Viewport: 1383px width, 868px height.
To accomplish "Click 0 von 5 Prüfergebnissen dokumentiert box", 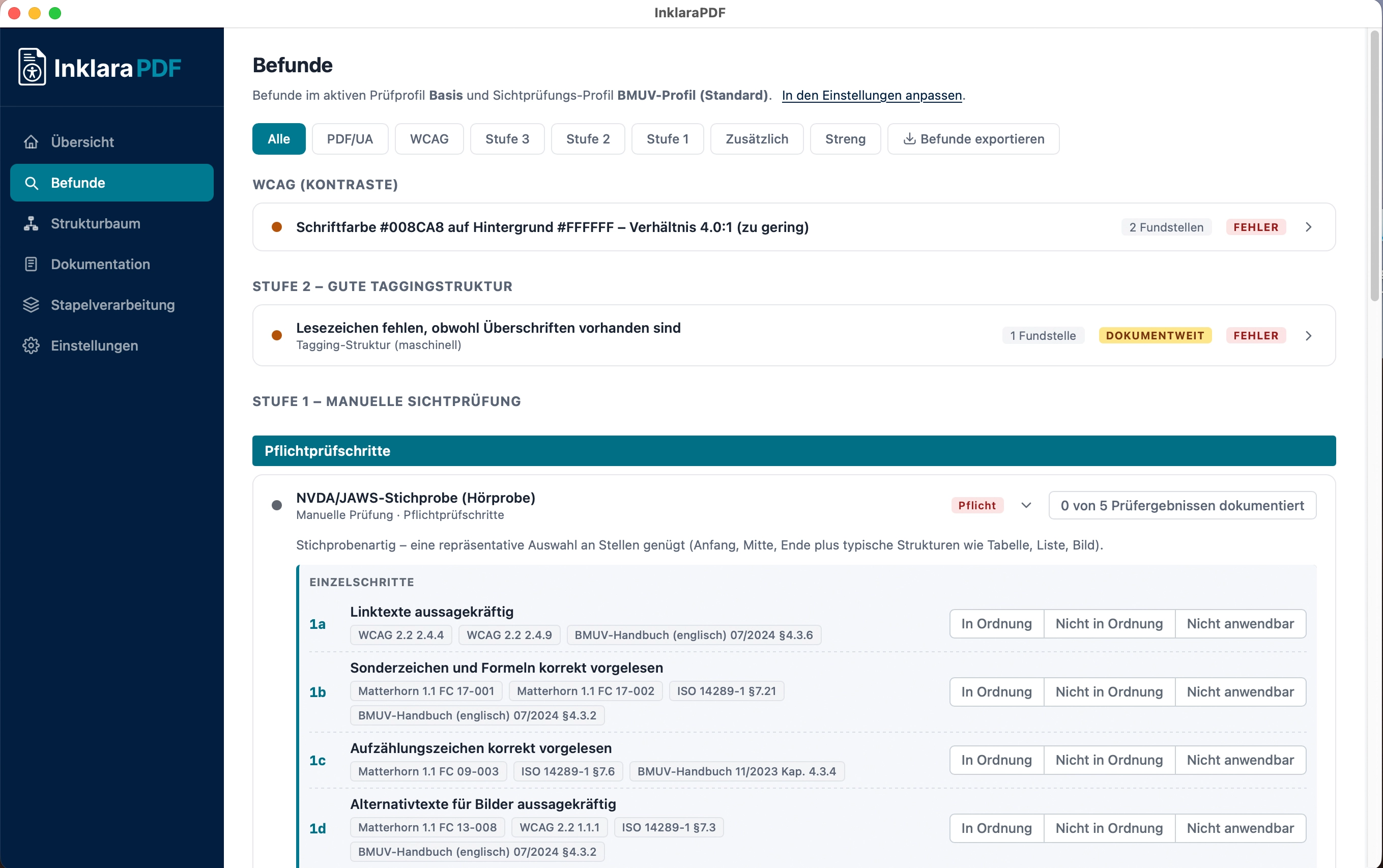I will click(1182, 505).
